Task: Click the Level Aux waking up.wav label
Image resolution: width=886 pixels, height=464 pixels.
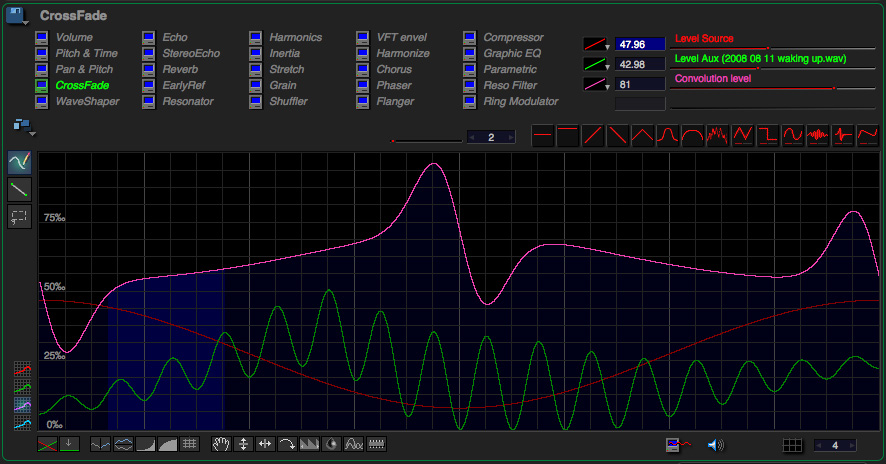Action: pyautogui.click(x=761, y=58)
